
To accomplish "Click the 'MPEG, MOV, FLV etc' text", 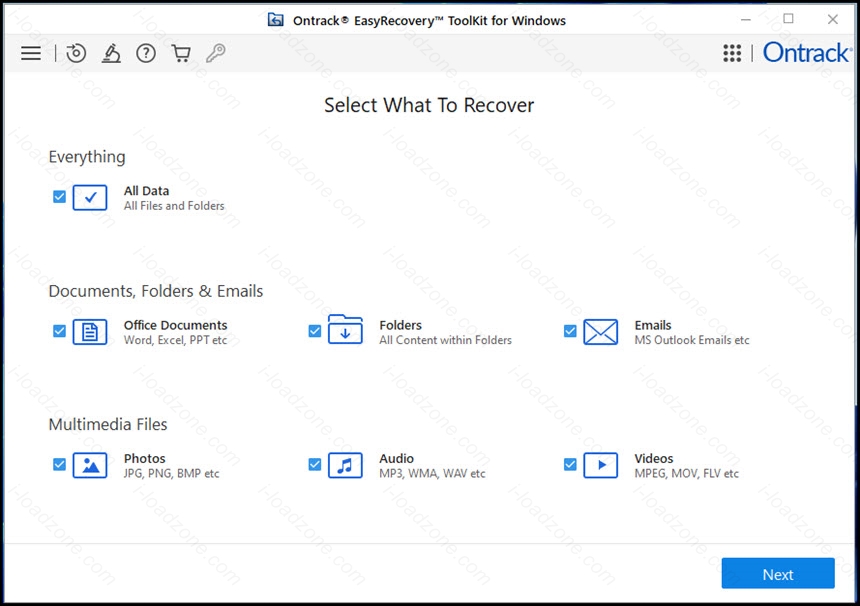I will (x=687, y=473).
